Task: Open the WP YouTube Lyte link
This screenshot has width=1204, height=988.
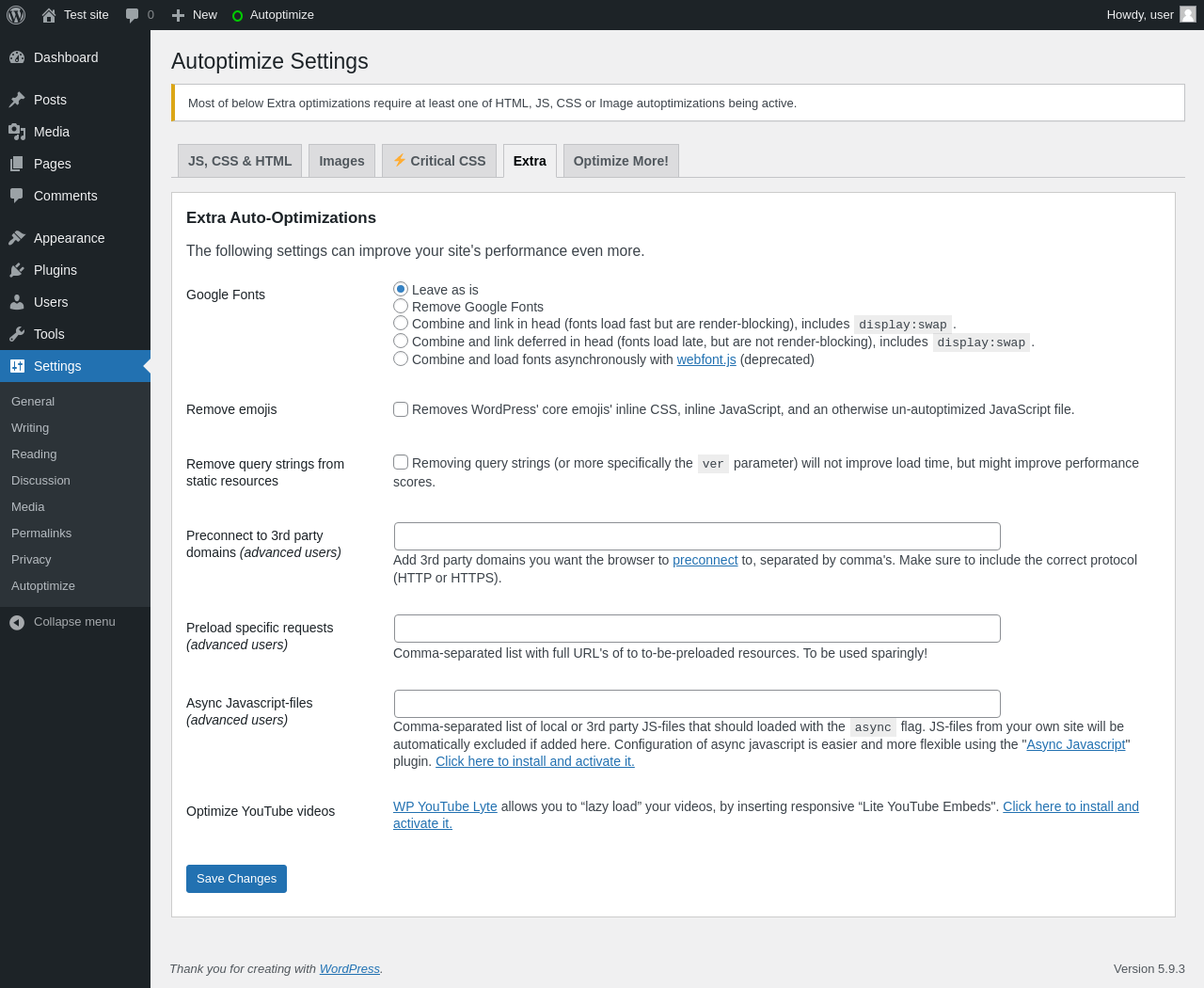Action: point(445,806)
